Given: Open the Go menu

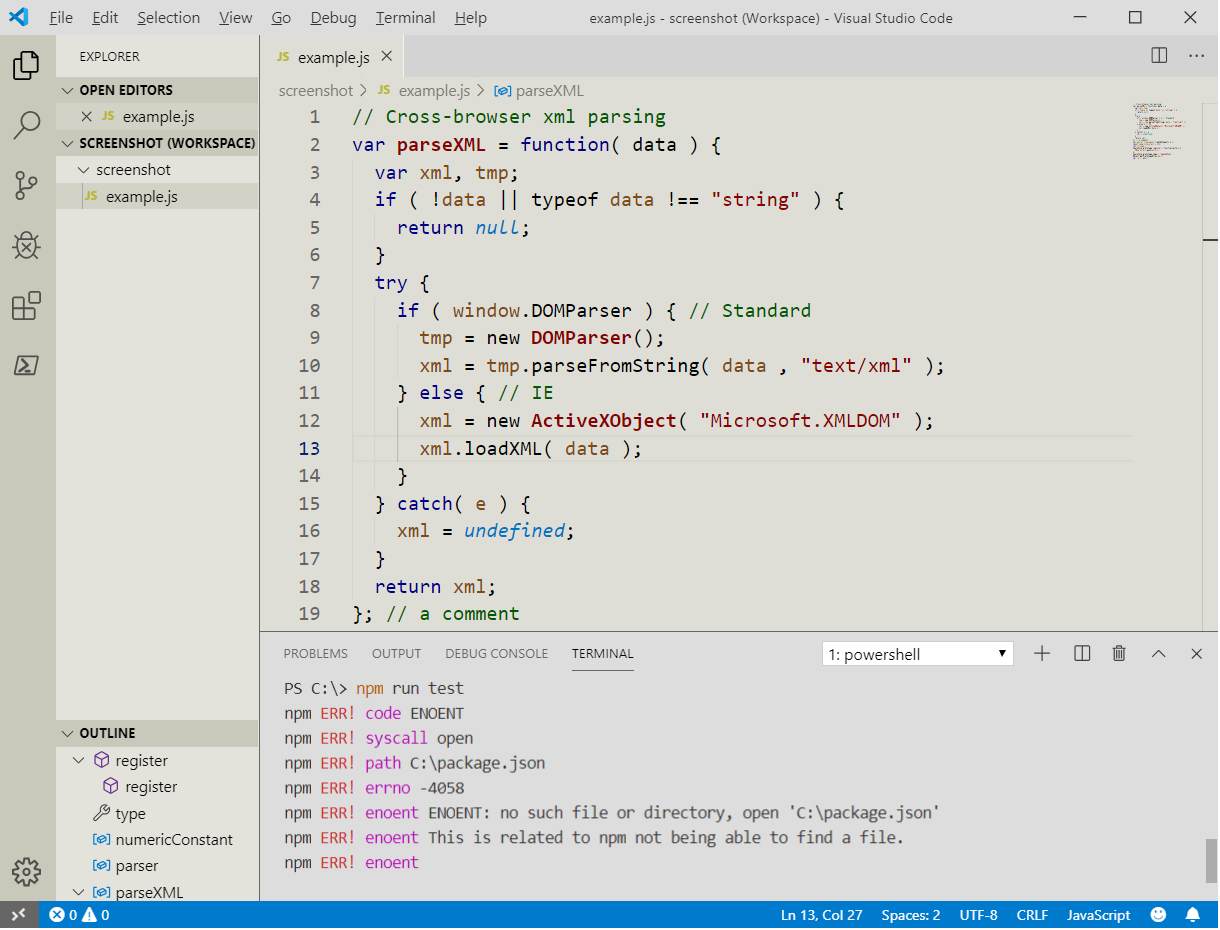Looking at the screenshot, I should point(282,18).
